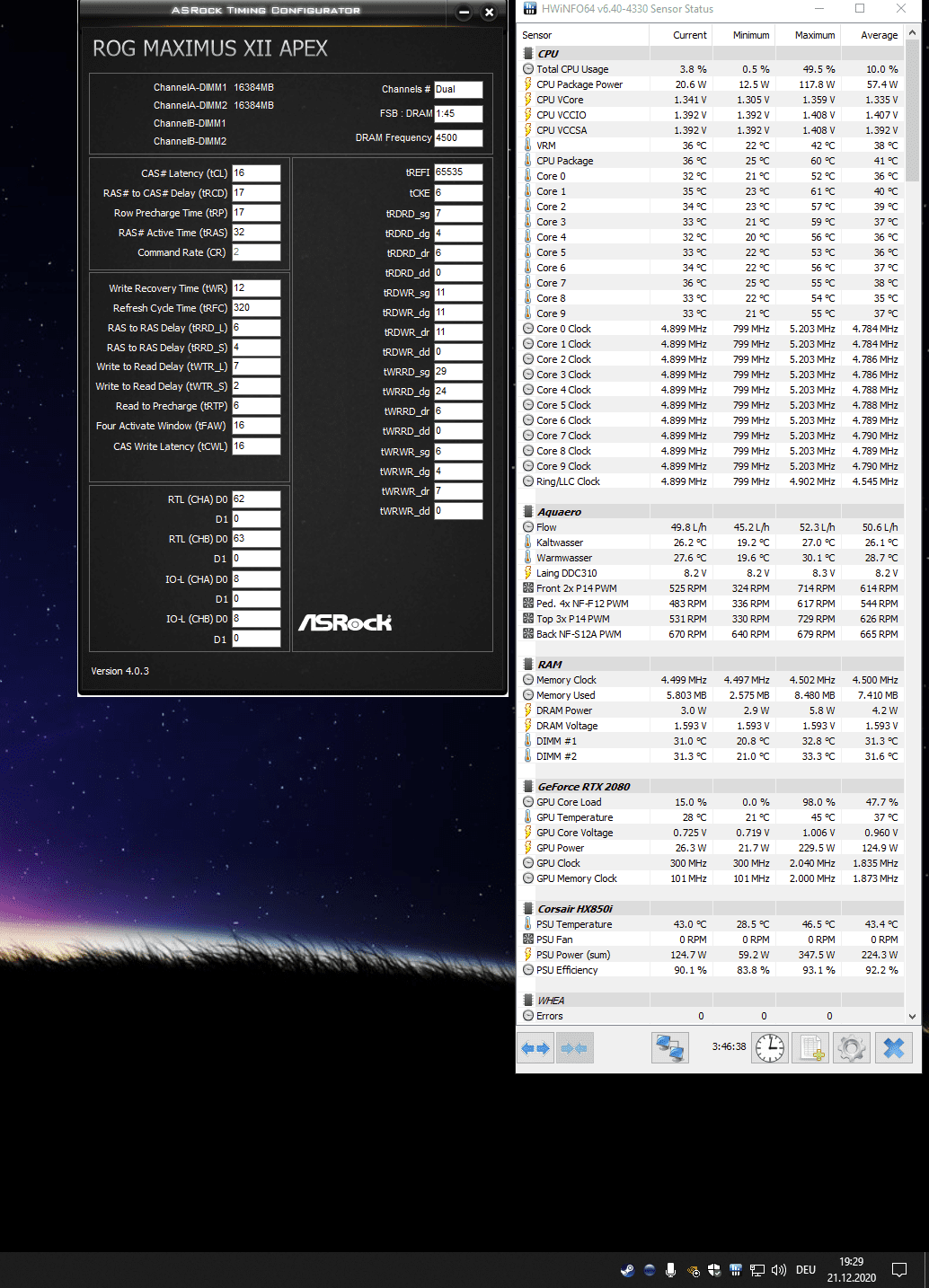Select the GPU Temperature sensor row

[712, 817]
